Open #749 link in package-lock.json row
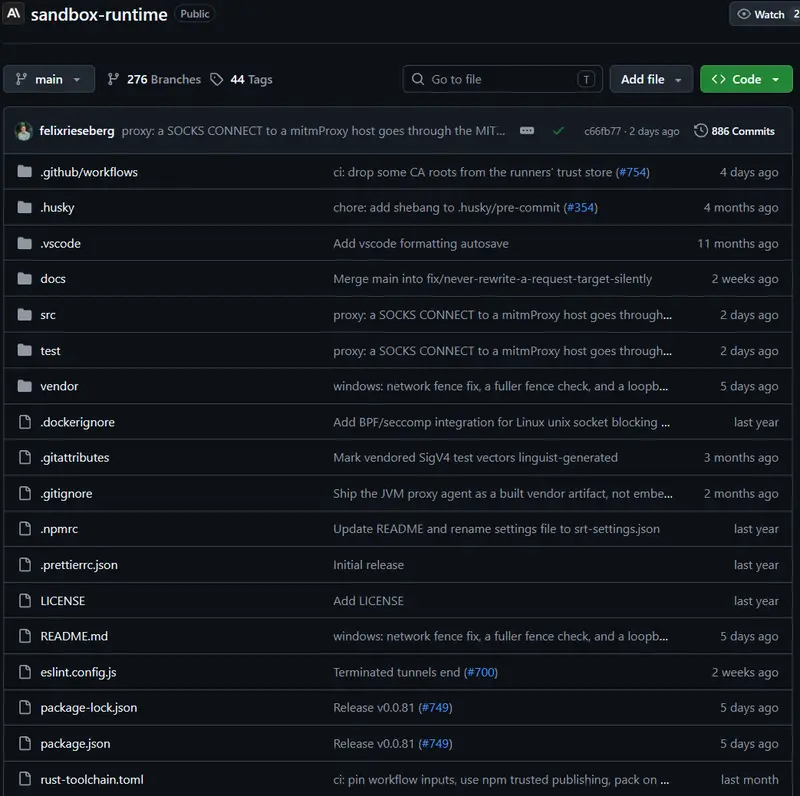Screen dimensions: 800x796 (435, 708)
